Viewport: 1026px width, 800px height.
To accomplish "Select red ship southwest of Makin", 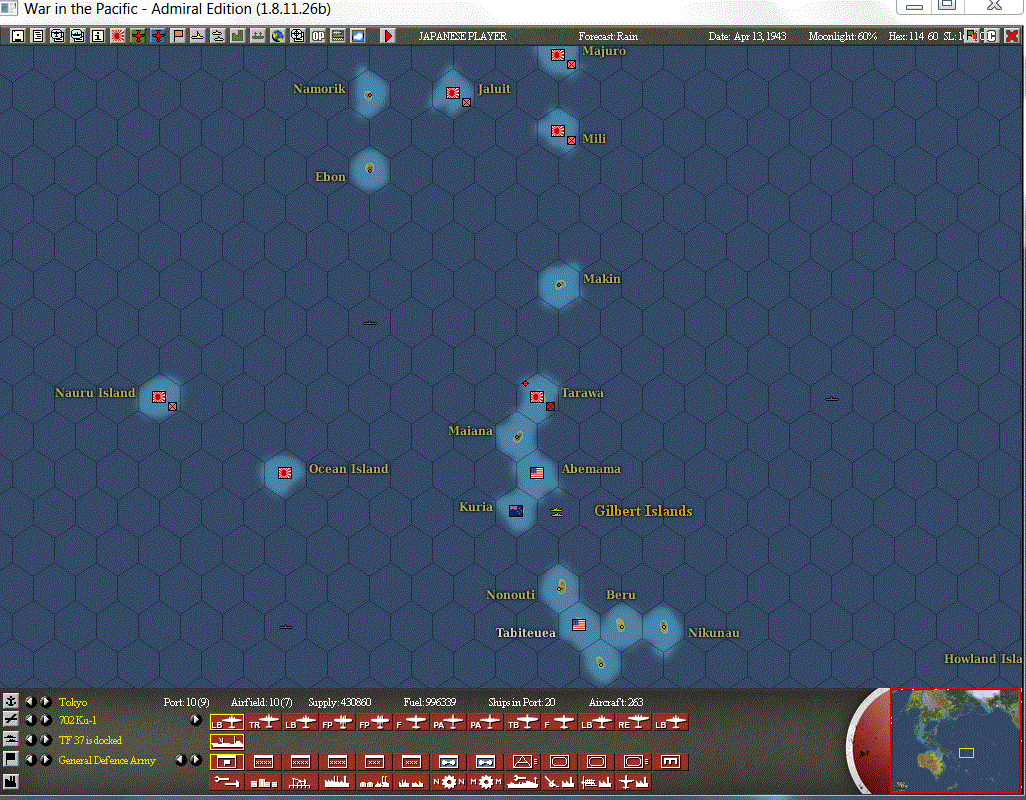I will [x=370, y=323].
